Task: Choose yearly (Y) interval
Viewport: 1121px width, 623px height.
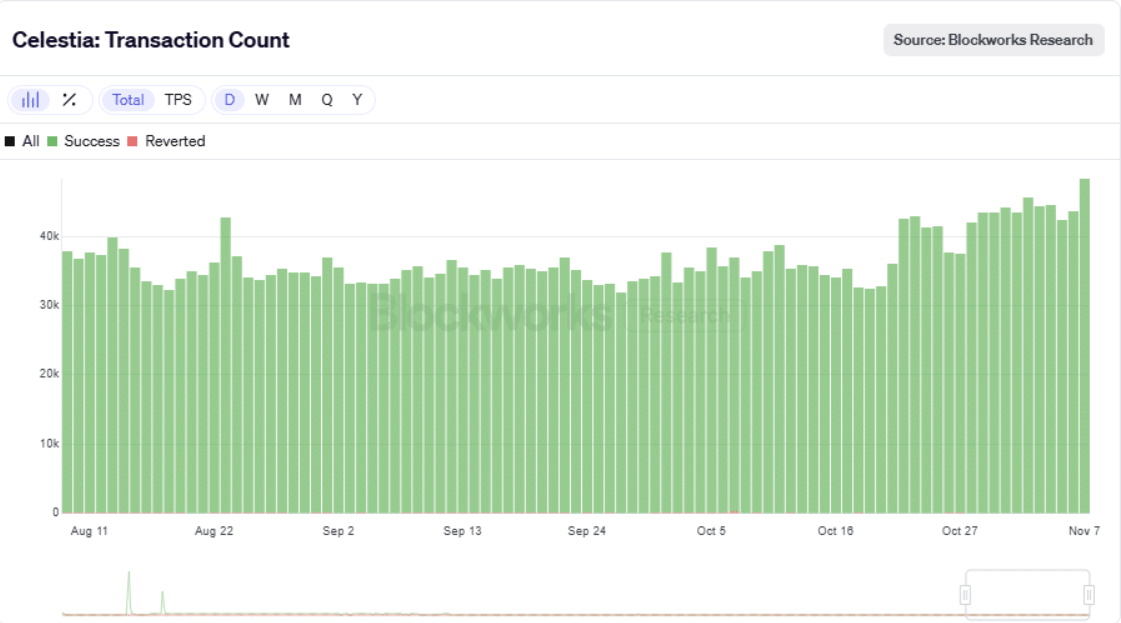Action: pos(357,100)
